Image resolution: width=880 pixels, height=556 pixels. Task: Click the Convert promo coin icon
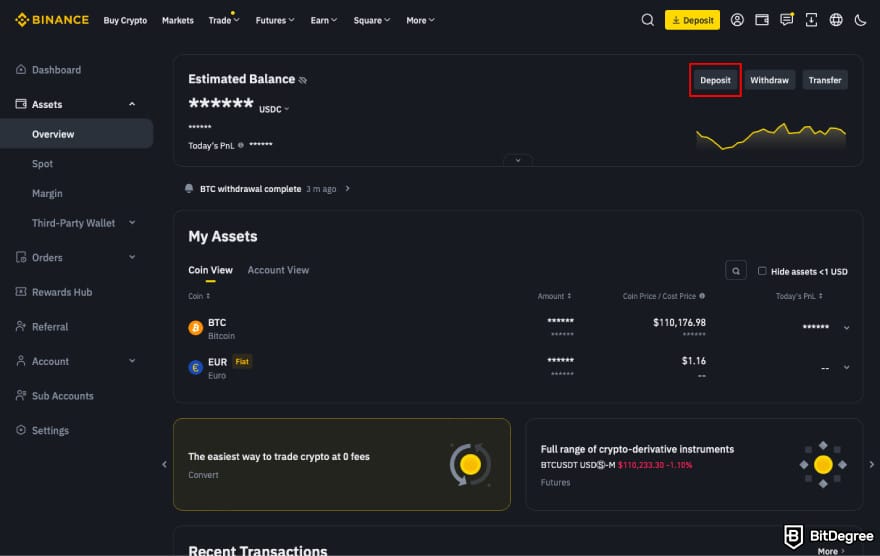click(x=470, y=465)
